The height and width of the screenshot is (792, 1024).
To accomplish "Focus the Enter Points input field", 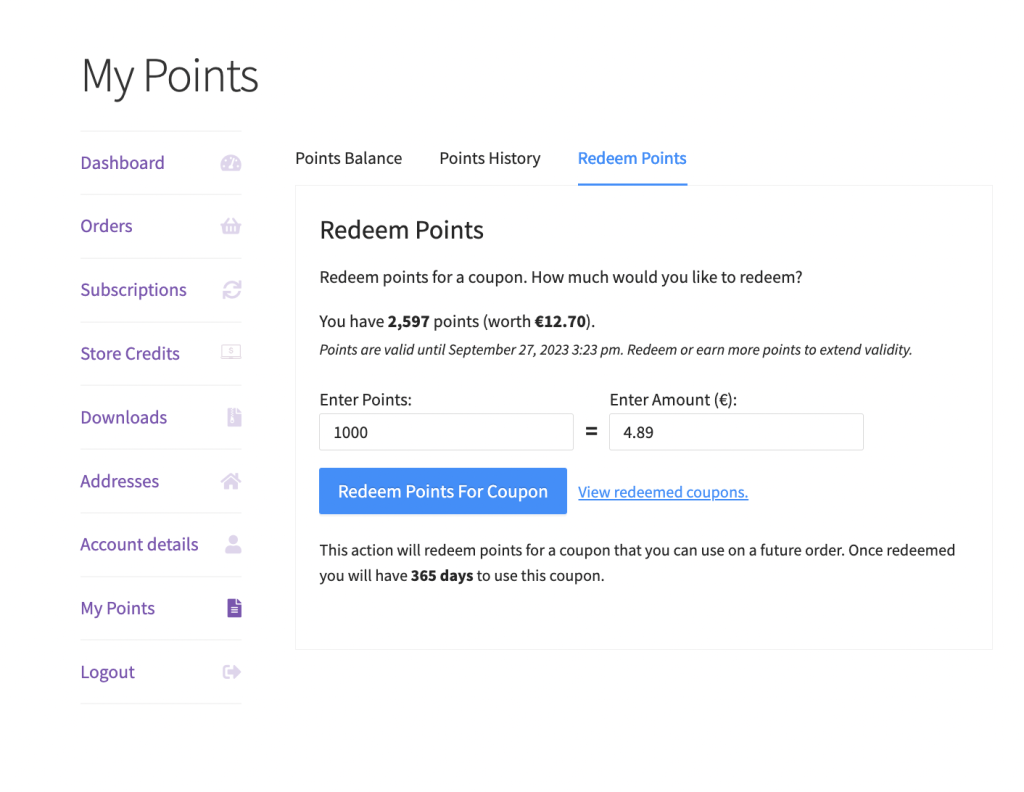I will click(x=446, y=432).
